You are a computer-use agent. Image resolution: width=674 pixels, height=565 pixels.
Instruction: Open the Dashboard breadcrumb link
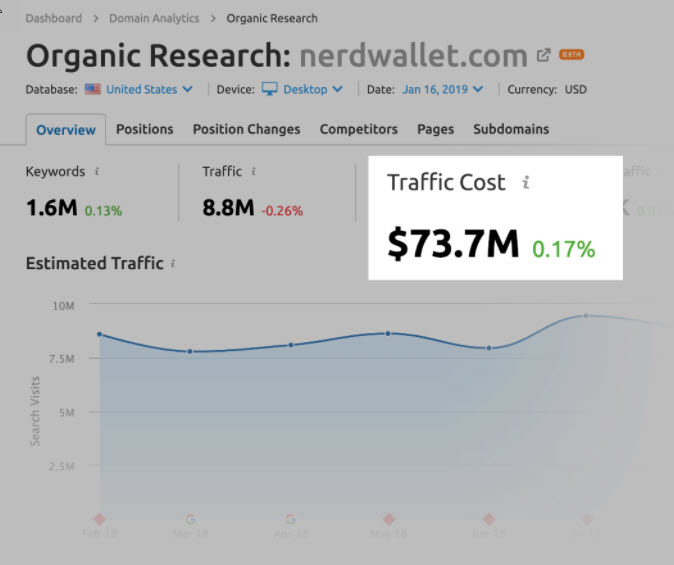click(54, 18)
